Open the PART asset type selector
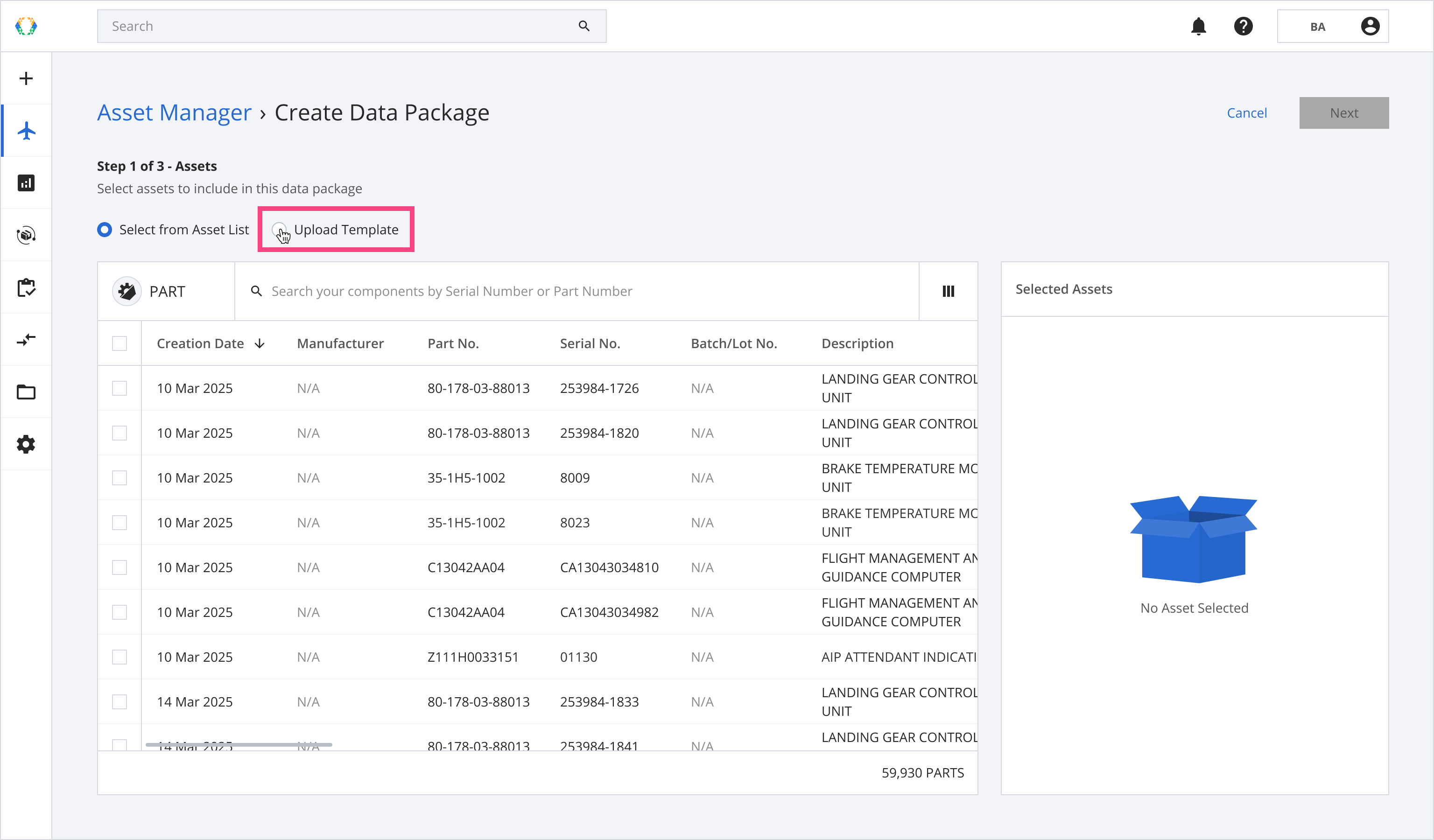1434x840 pixels. coord(151,291)
